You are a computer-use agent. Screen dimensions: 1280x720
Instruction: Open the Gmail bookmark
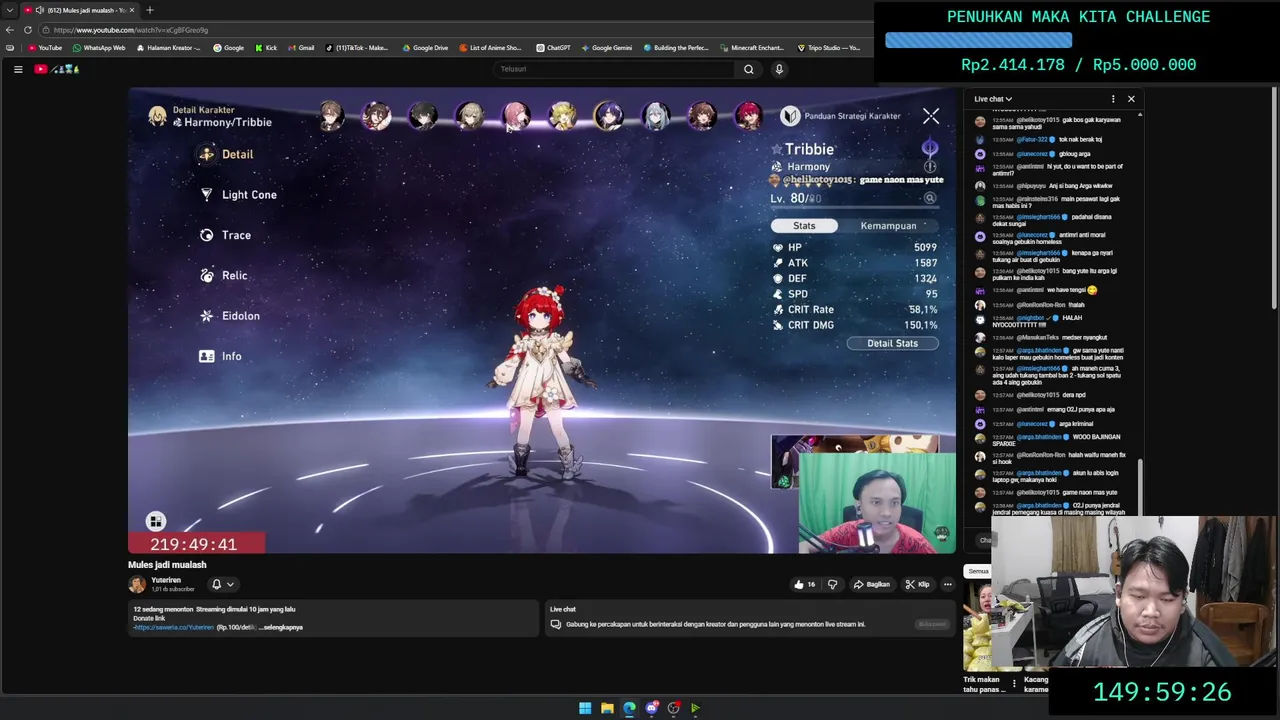pyautogui.click(x=301, y=48)
